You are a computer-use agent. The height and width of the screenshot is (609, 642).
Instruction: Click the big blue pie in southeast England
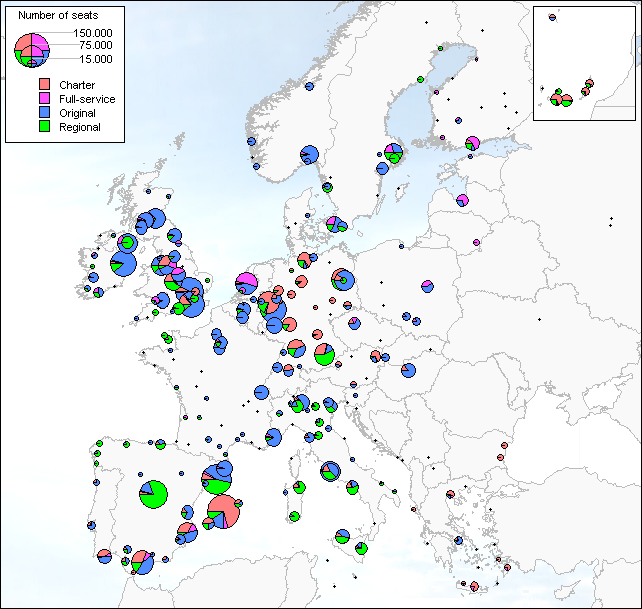click(192, 302)
